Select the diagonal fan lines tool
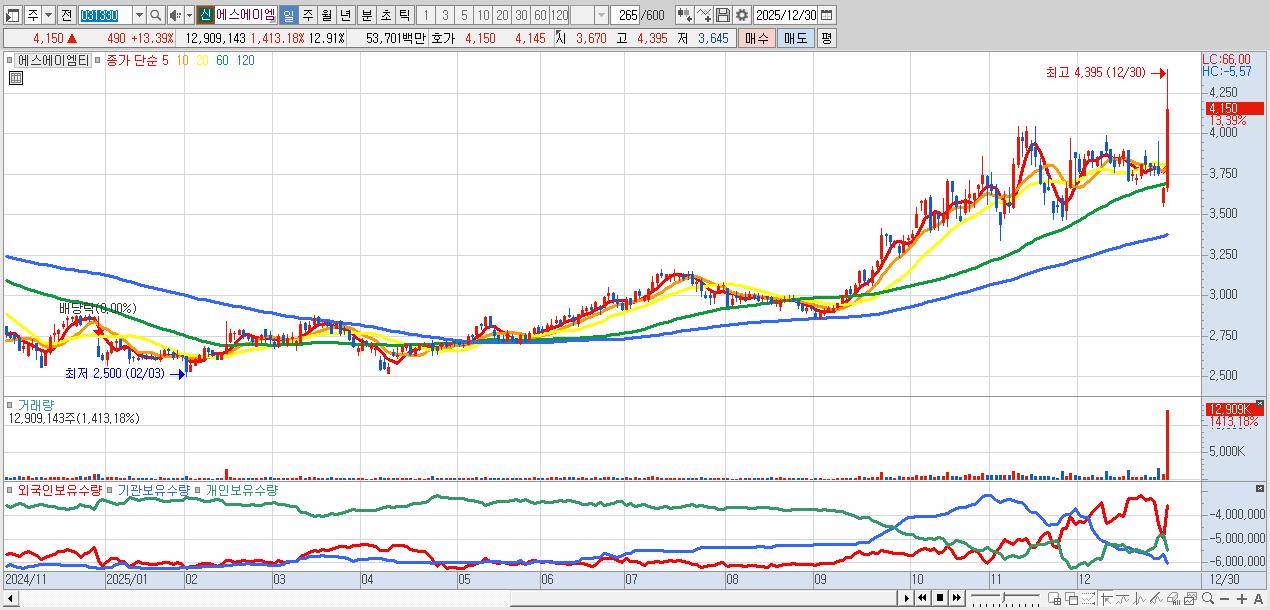 pos(1156,599)
